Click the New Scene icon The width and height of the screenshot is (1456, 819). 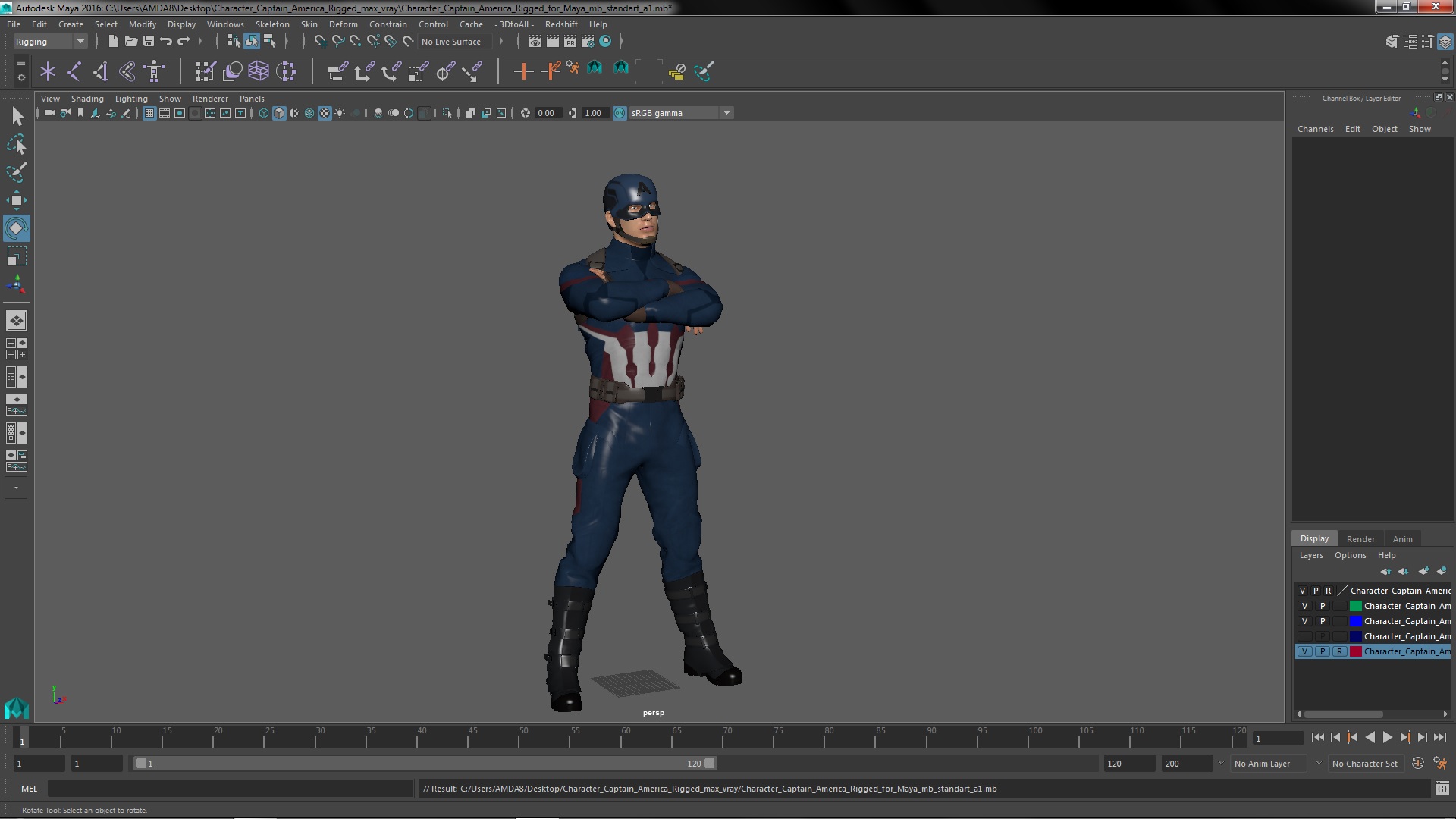(x=113, y=41)
